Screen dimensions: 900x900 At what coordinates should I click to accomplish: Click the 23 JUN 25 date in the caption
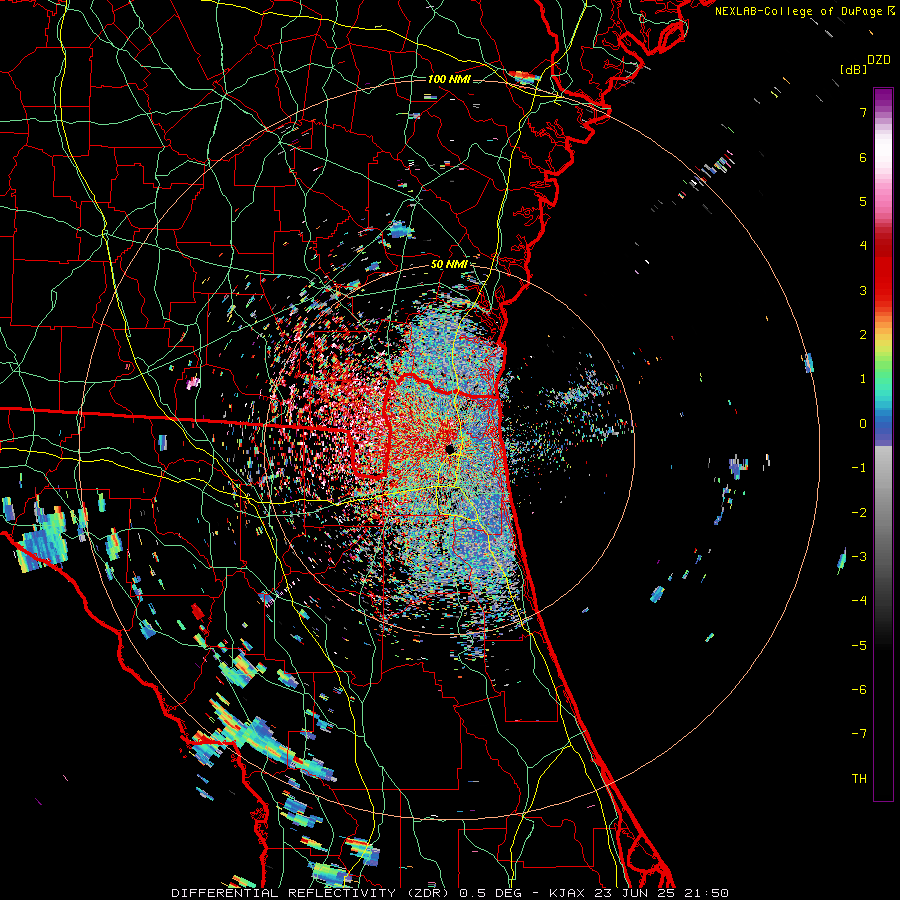(x=634, y=893)
